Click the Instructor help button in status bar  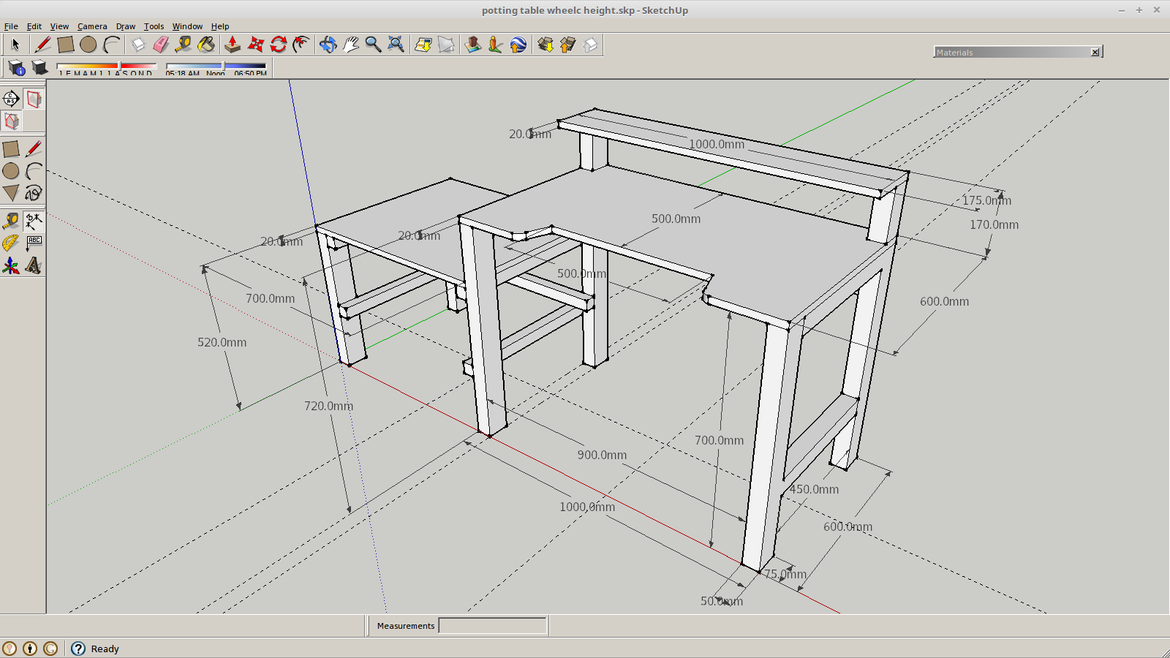click(78, 649)
